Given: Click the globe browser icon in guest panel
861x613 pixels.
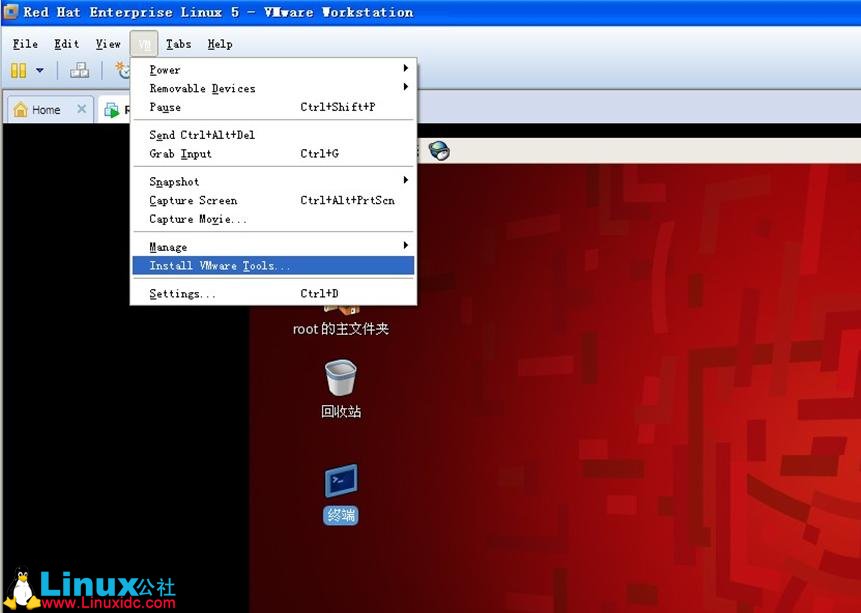Looking at the screenshot, I should point(439,151).
